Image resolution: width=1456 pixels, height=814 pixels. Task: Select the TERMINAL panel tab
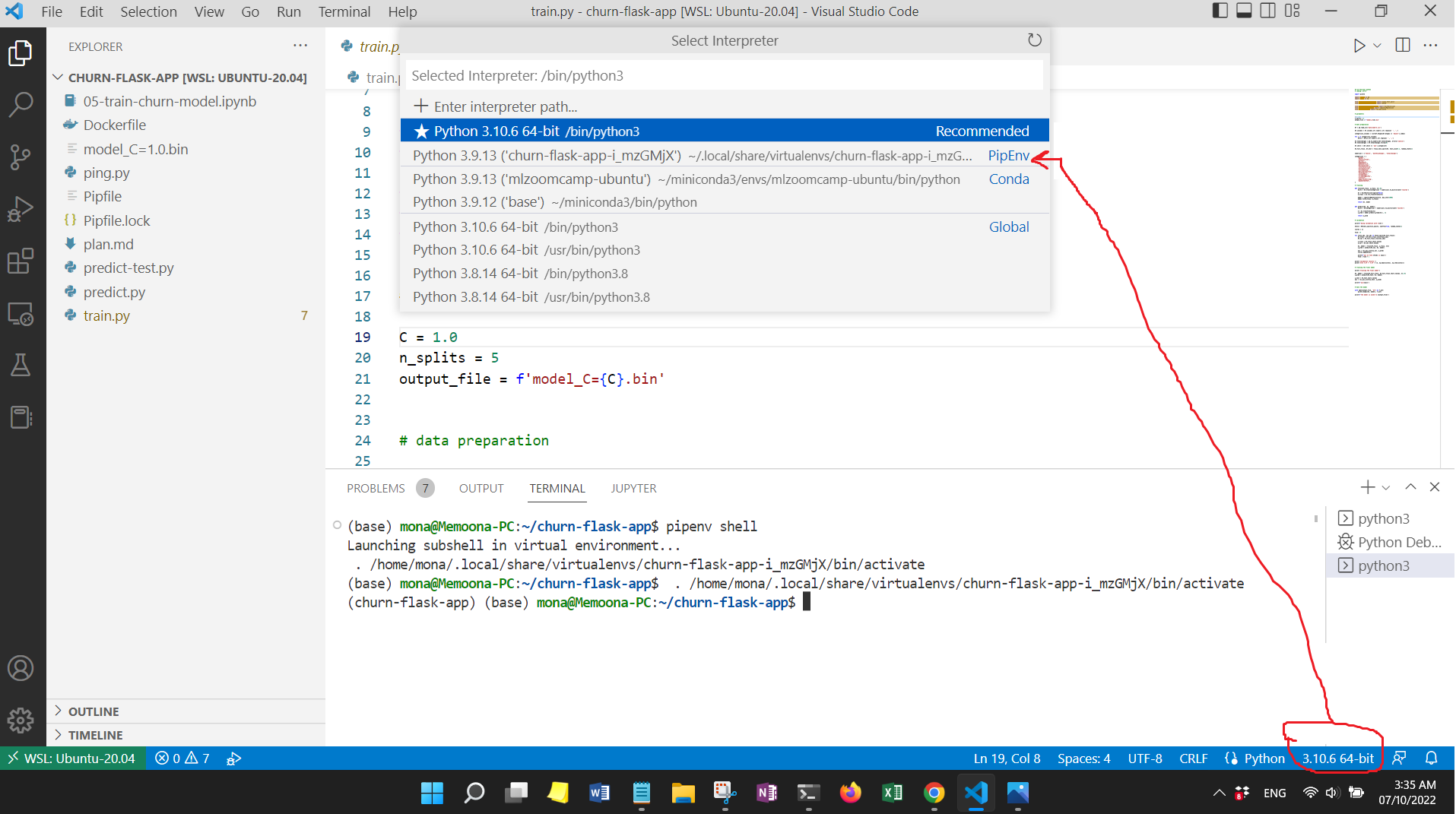coord(557,488)
